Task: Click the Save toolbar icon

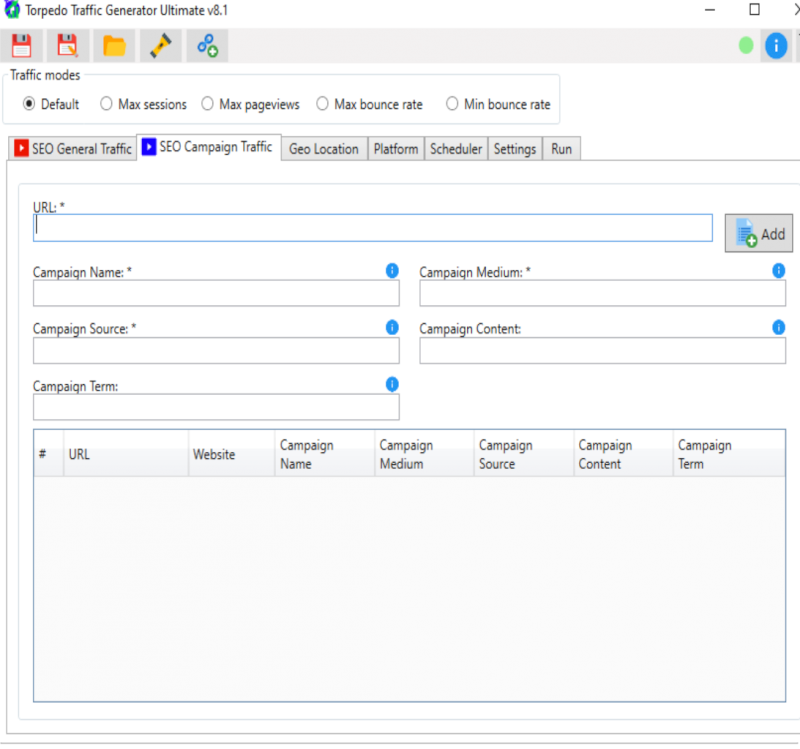Action: click(x=21, y=45)
